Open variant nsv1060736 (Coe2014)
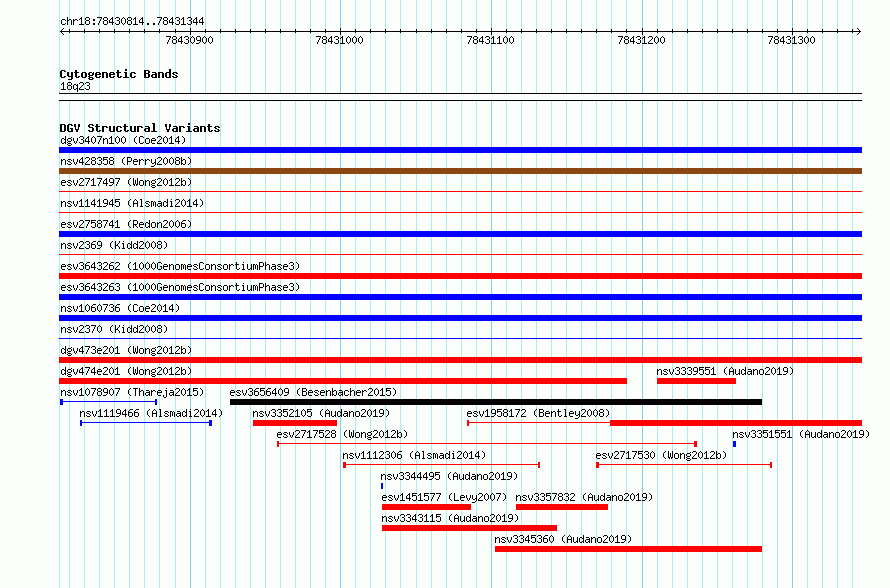The width and height of the screenshot is (890, 588). pyautogui.click(x=120, y=308)
